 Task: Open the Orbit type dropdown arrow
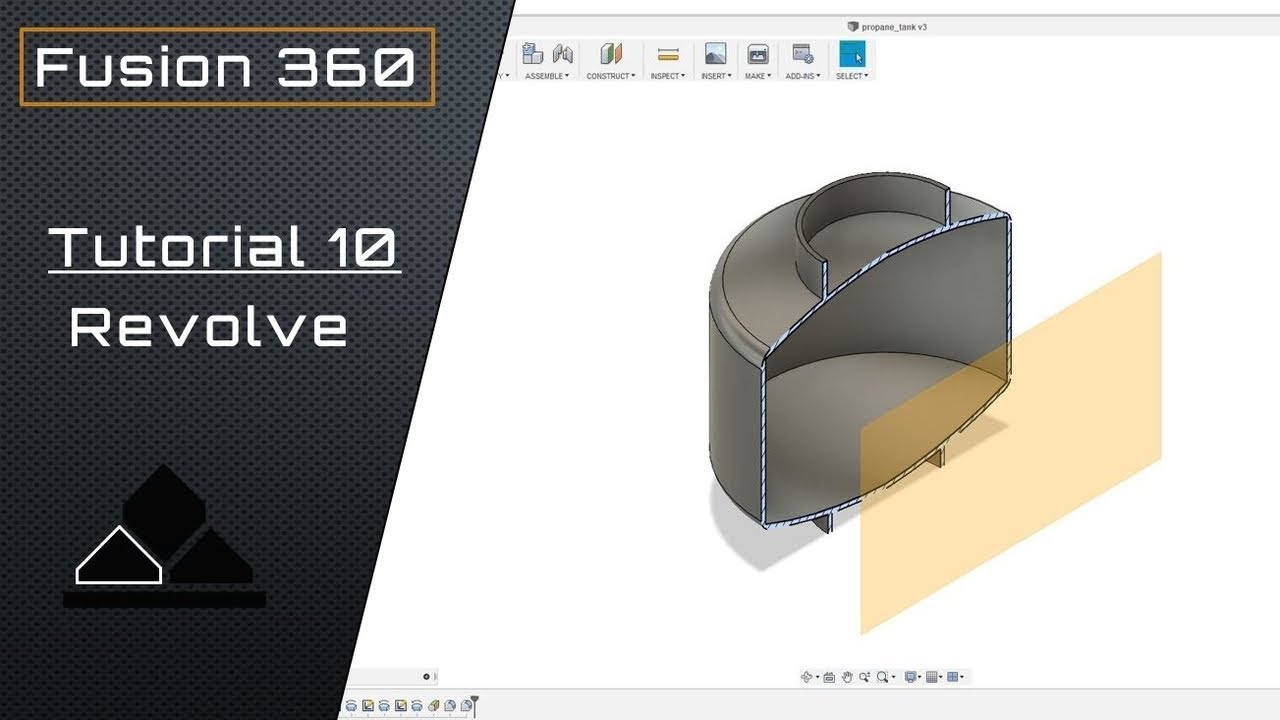[818, 677]
